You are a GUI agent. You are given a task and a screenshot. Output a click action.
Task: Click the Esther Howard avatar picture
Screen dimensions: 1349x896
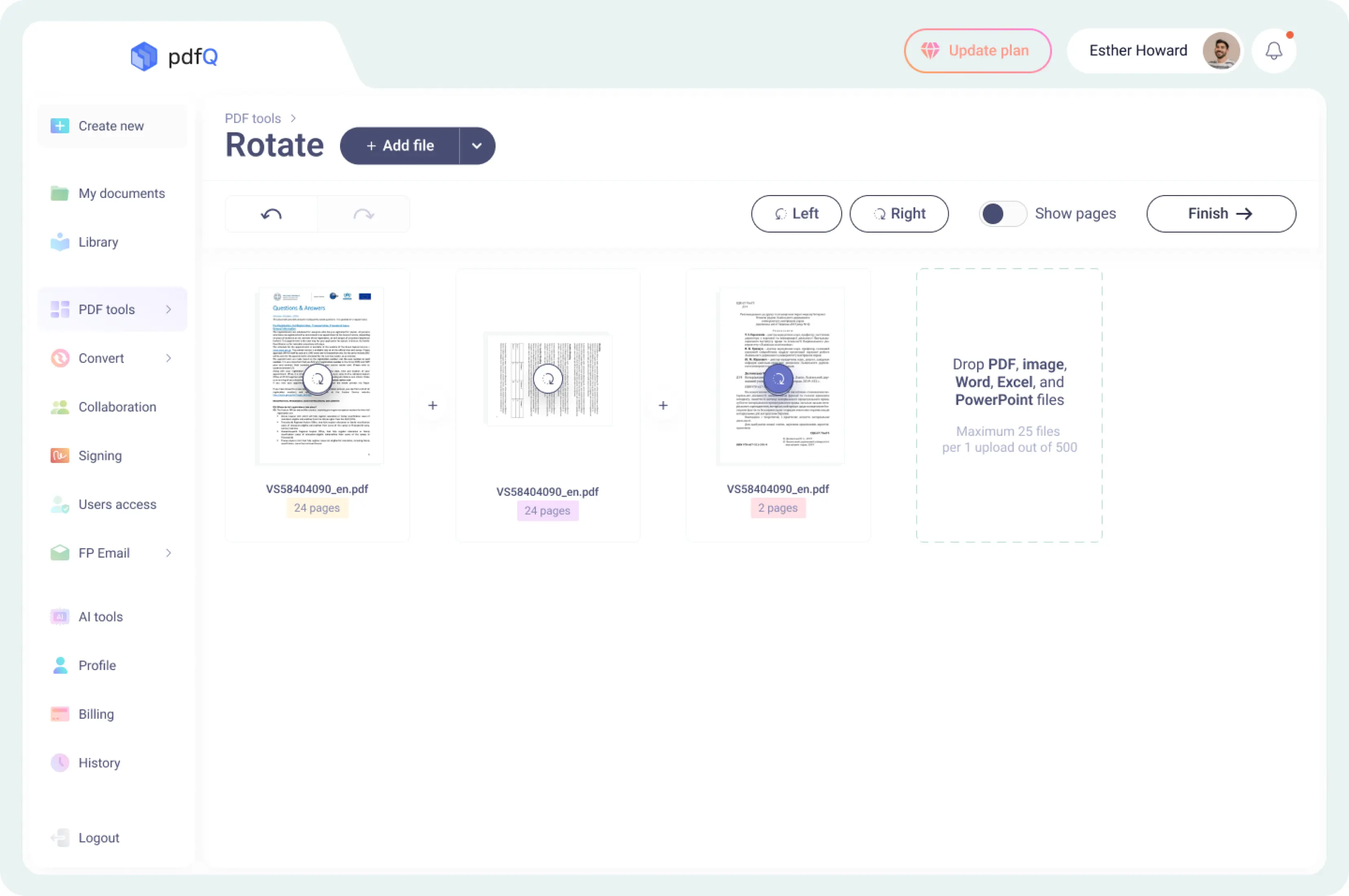pos(1220,51)
